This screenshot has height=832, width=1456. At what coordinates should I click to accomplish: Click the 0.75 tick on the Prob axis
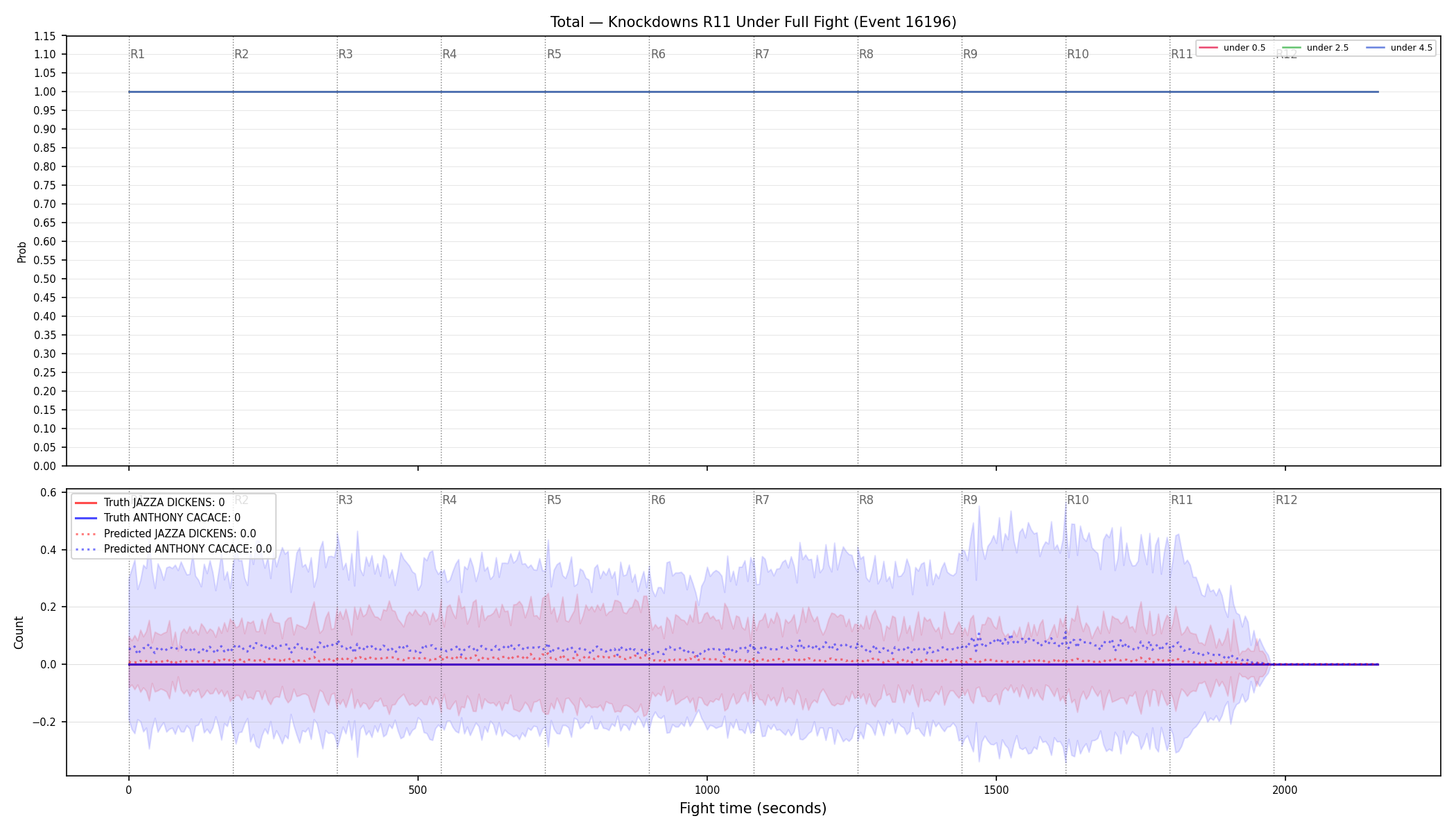(x=45, y=186)
